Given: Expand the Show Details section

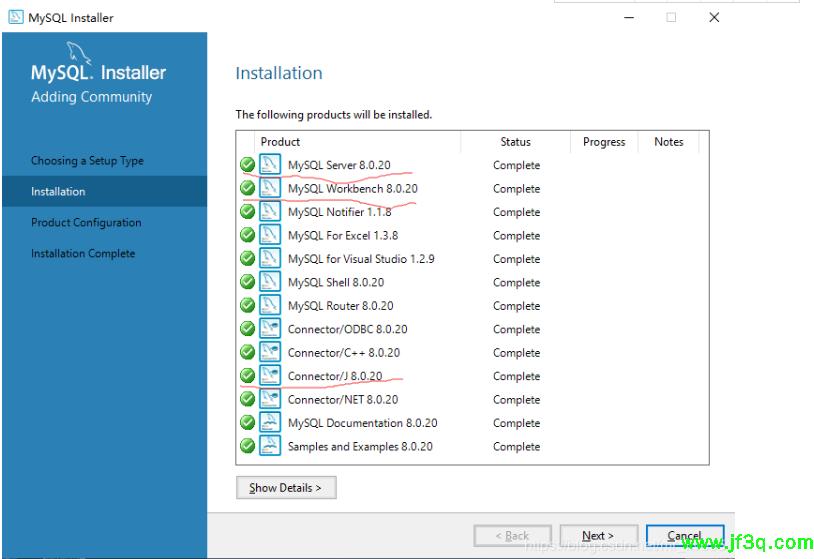Looking at the screenshot, I should [x=286, y=488].
